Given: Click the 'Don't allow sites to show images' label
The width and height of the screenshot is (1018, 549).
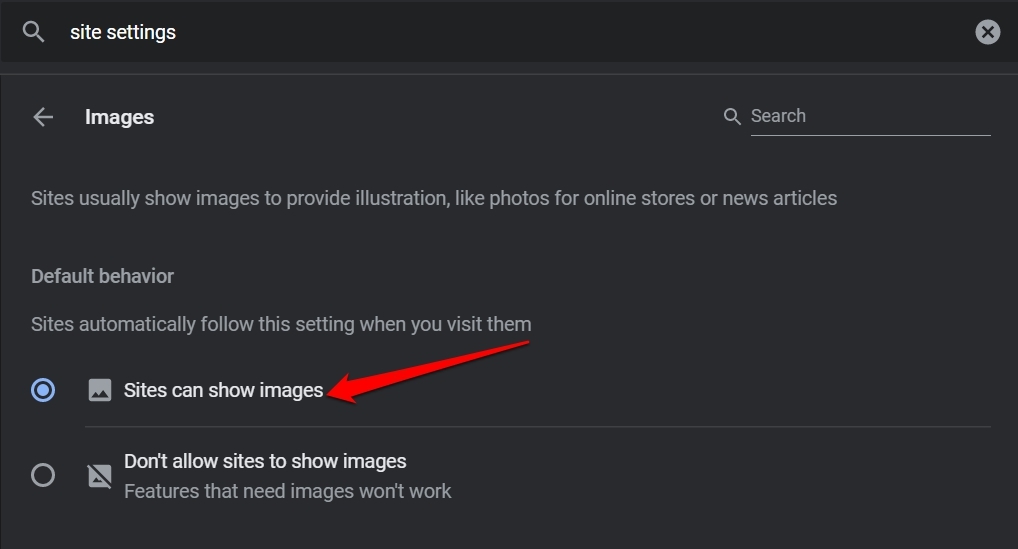Looking at the screenshot, I should pyautogui.click(x=265, y=461).
